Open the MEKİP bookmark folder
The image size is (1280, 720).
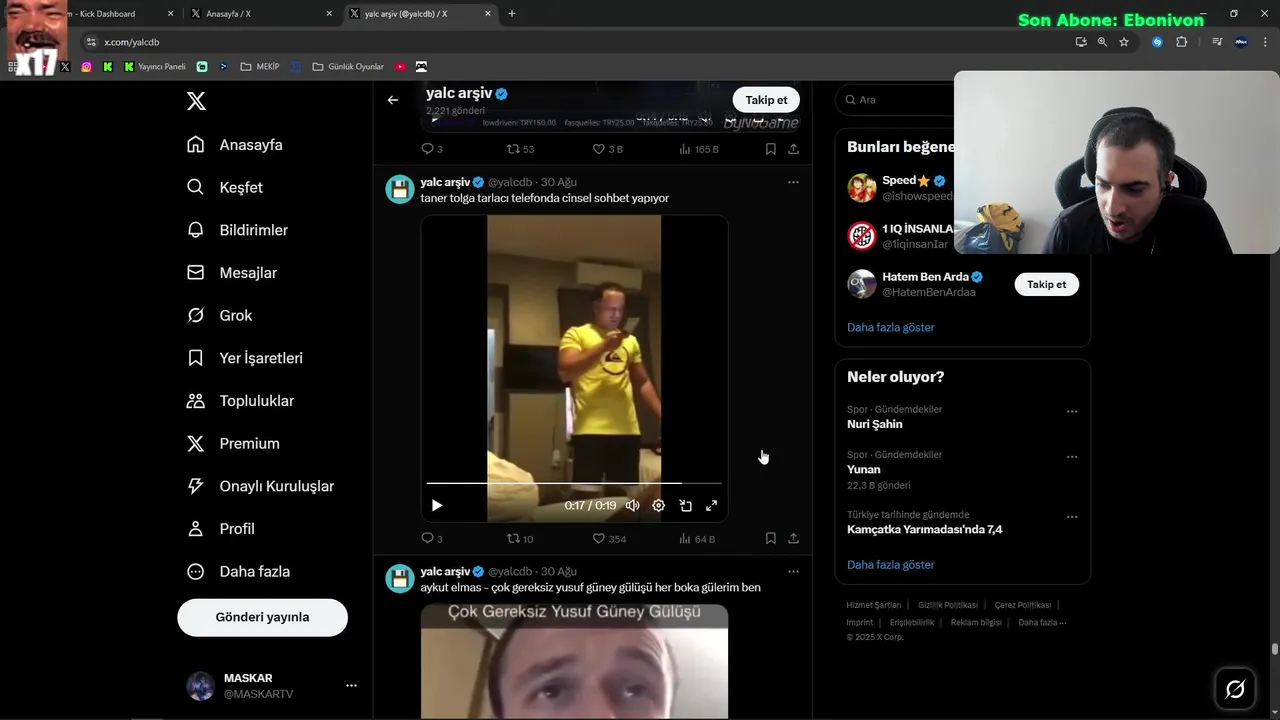[x=260, y=67]
